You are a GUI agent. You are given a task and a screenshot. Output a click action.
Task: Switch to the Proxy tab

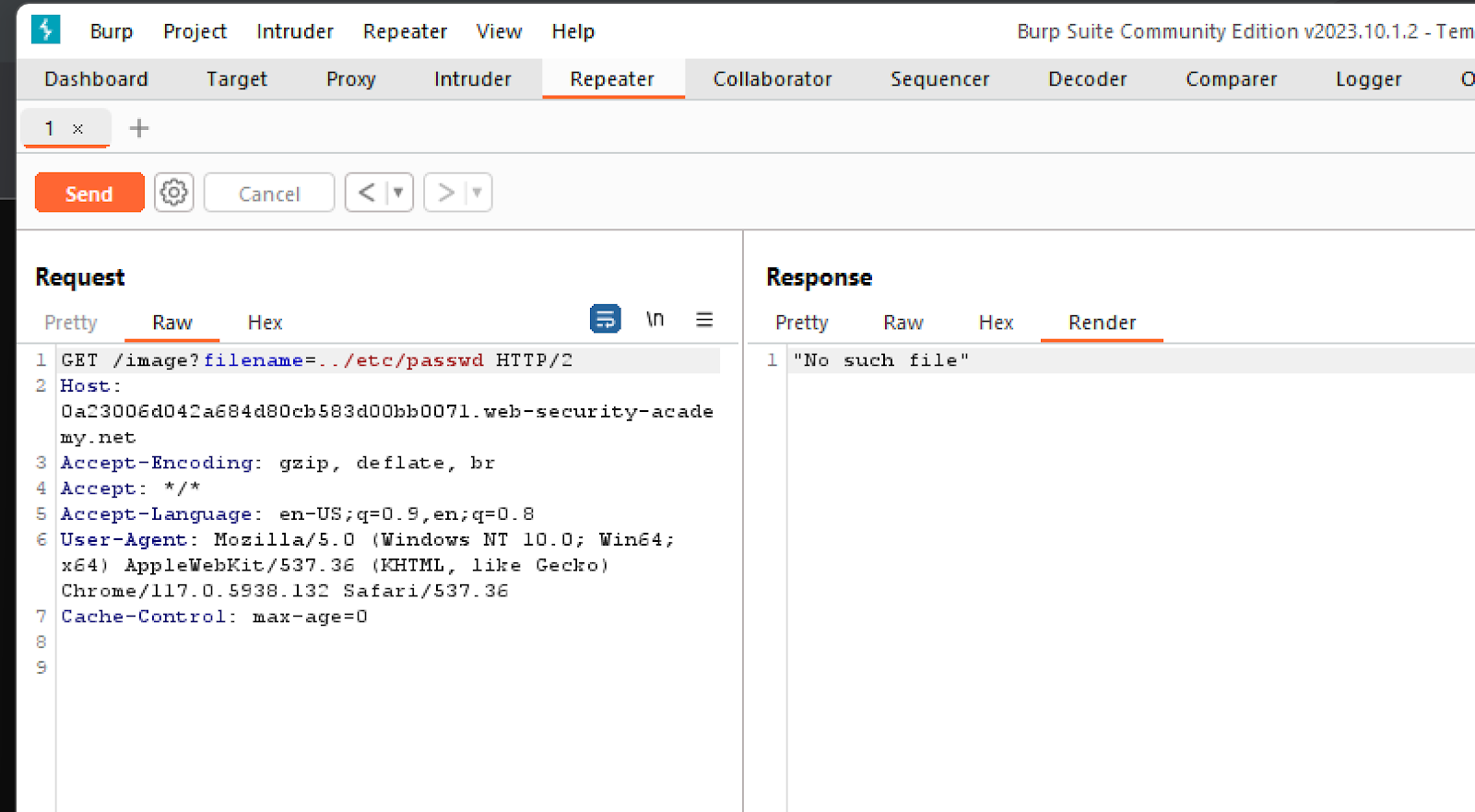(x=351, y=79)
